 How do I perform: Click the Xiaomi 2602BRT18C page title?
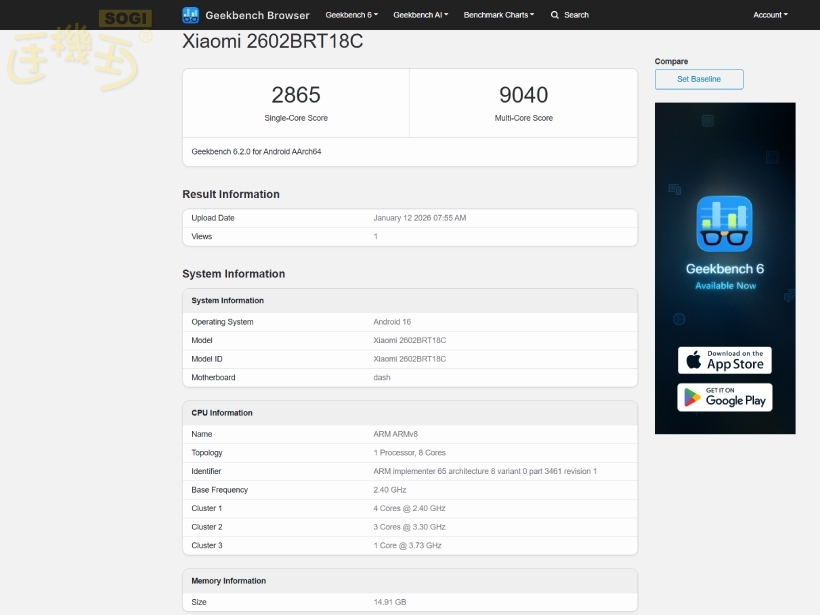click(x=272, y=42)
